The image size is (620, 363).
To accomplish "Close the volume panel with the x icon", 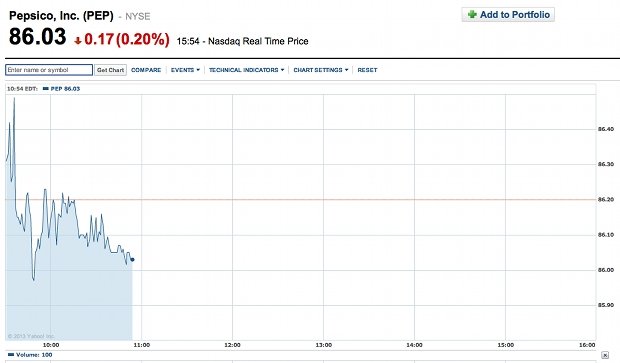I will (x=605, y=355).
